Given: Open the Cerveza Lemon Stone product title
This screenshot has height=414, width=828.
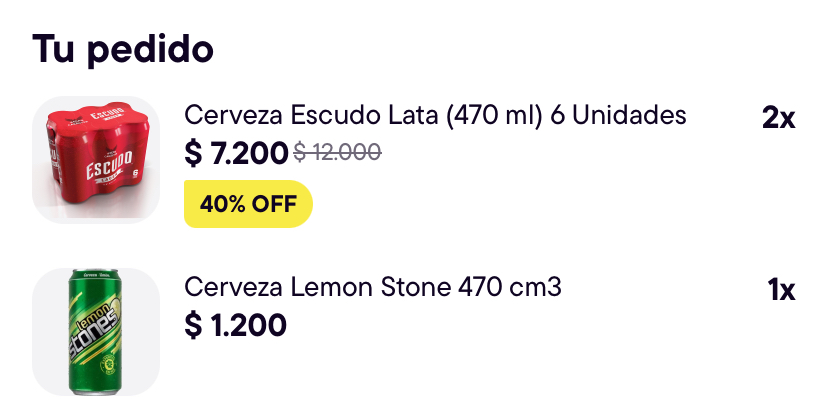Looking at the screenshot, I should click(373, 288).
